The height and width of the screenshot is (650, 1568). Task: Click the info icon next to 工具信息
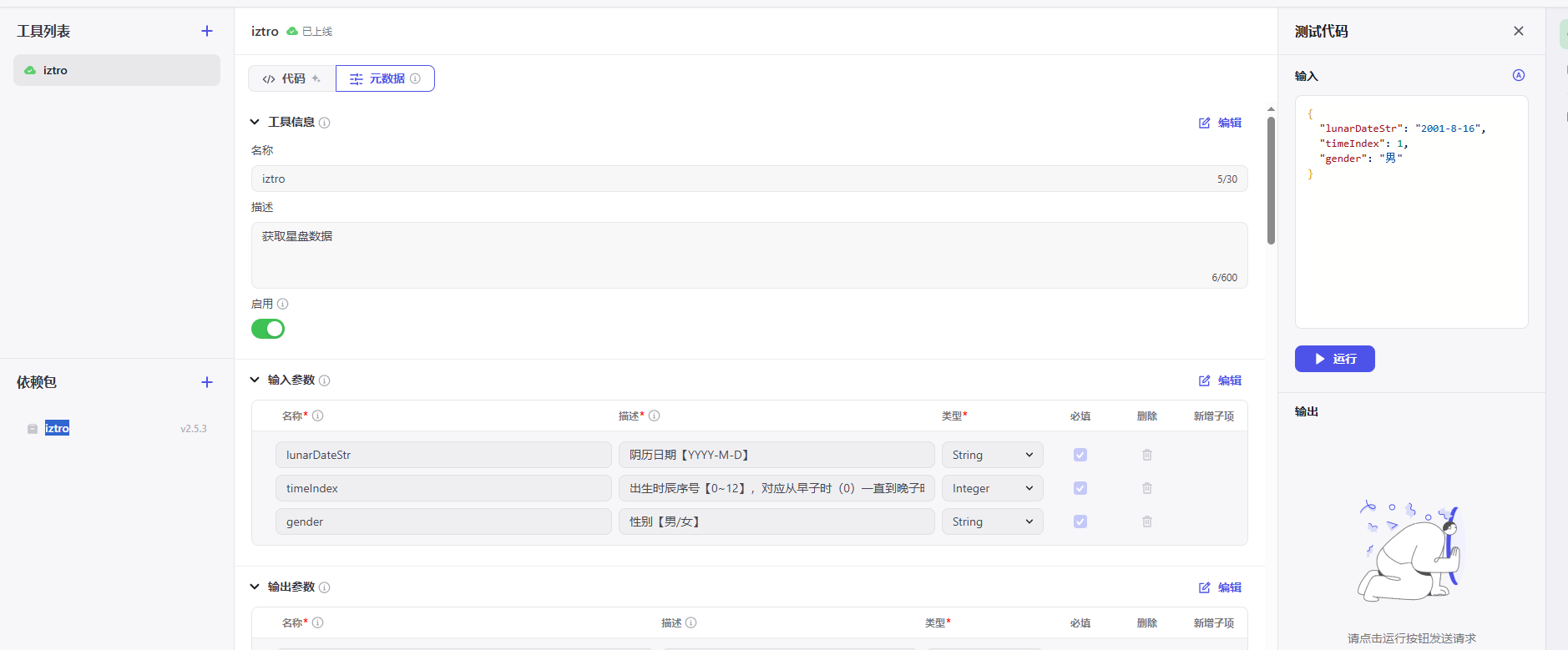tap(325, 123)
